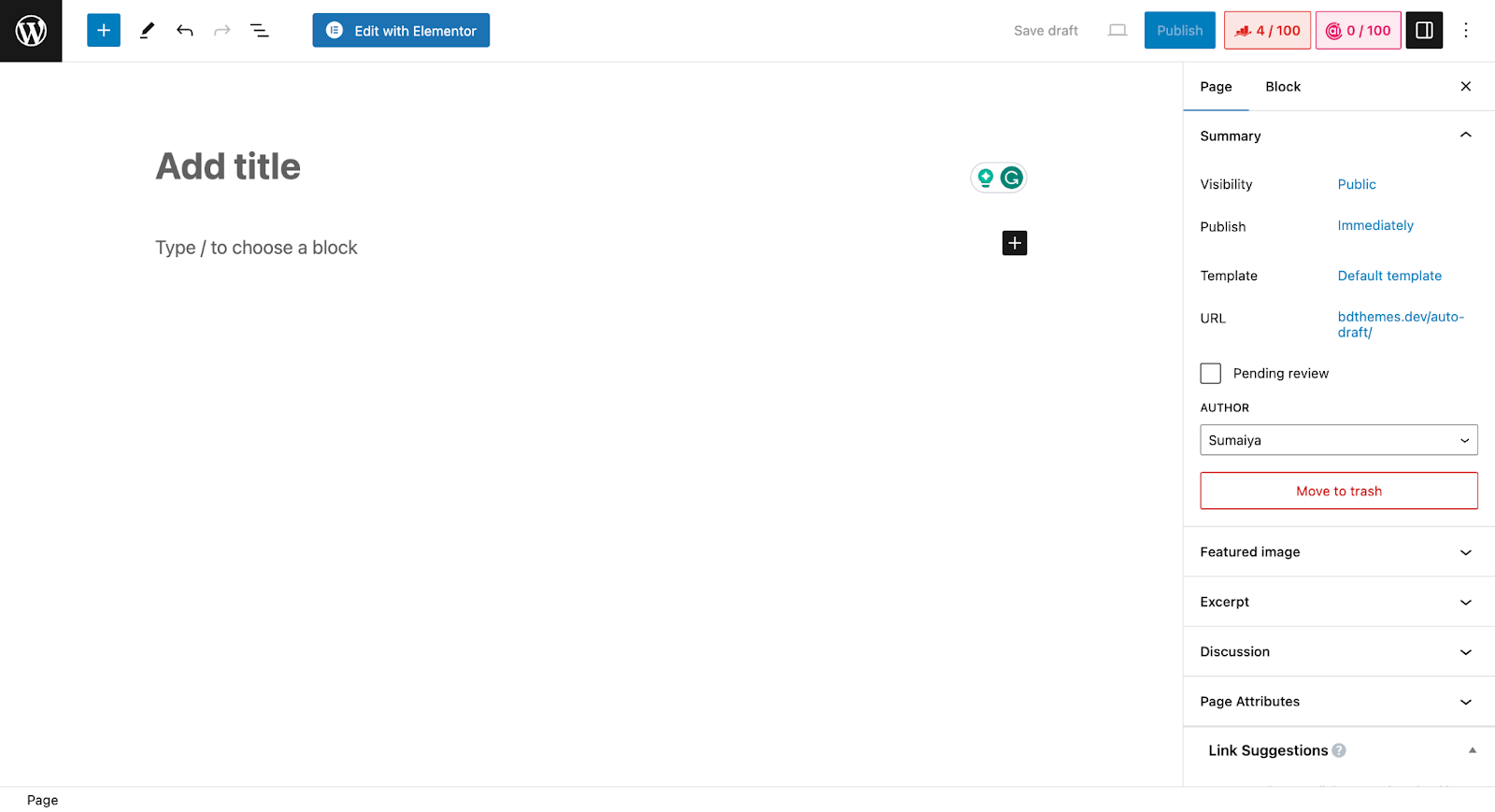Click the Undo arrow icon
This screenshot has width=1495, height=812.
185,31
